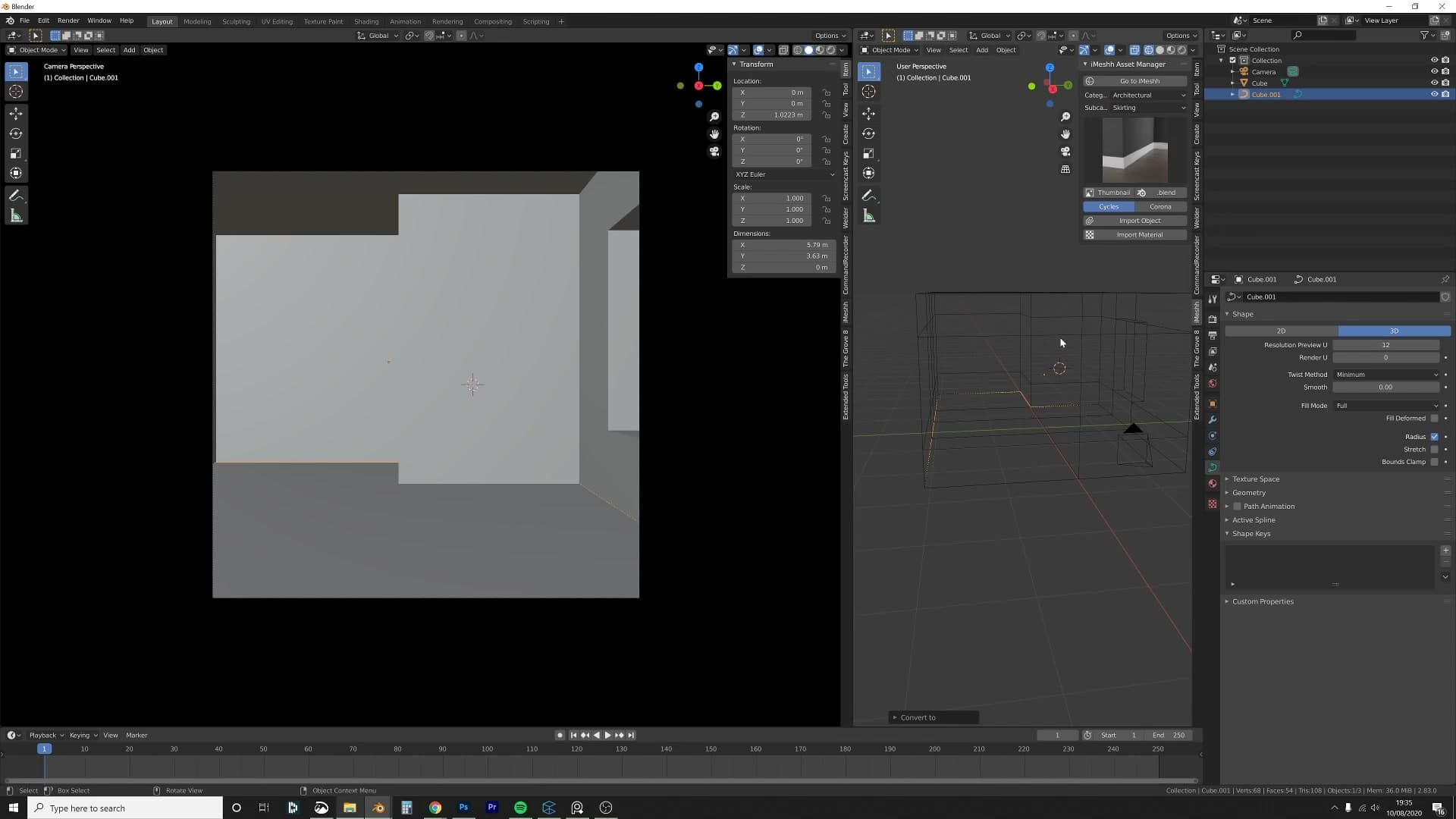
Task: Activate the Move tool in left viewport
Action: coord(16,114)
